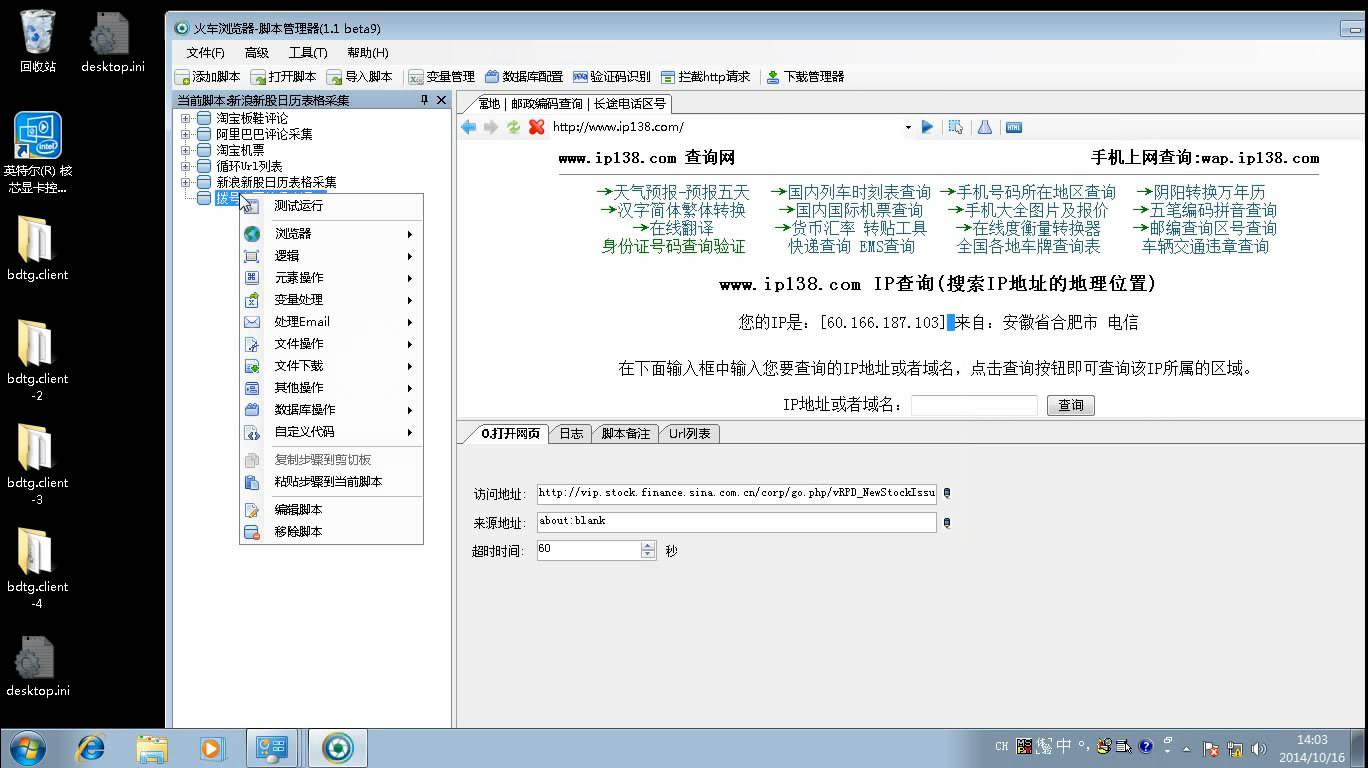Viewport: 1368px width, 768px height.
Task: Open the 数据库操作 submenu
Action: click(x=331, y=410)
